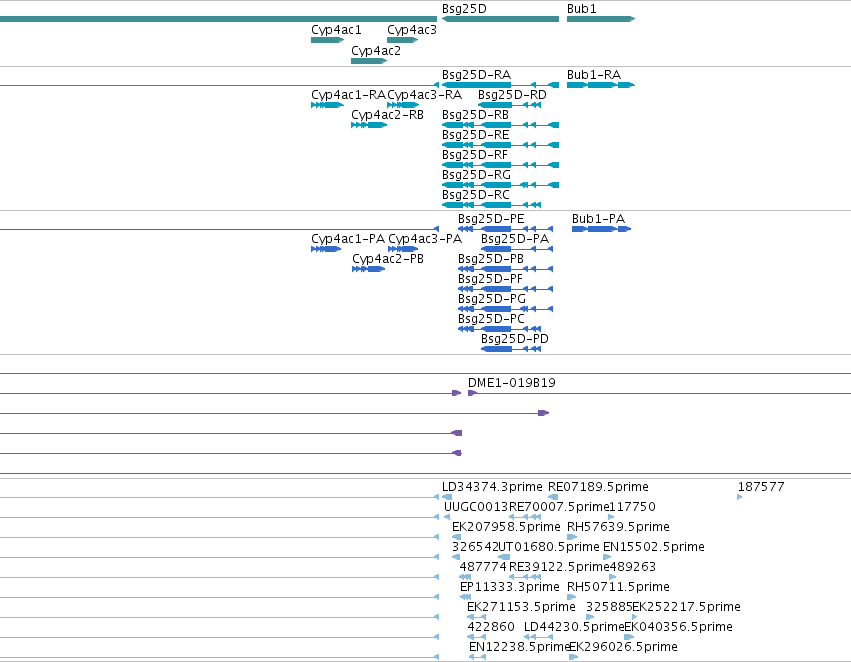Click EST EK296026.5prime
The height and width of the screenshot is (662, 851).
(x=574, y=658)
